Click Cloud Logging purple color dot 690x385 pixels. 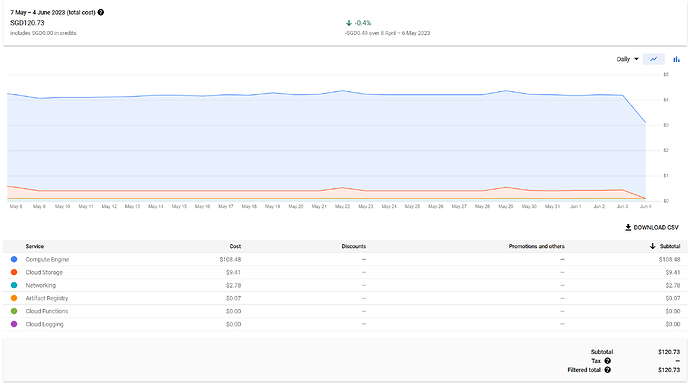click(x=14, y=324)
